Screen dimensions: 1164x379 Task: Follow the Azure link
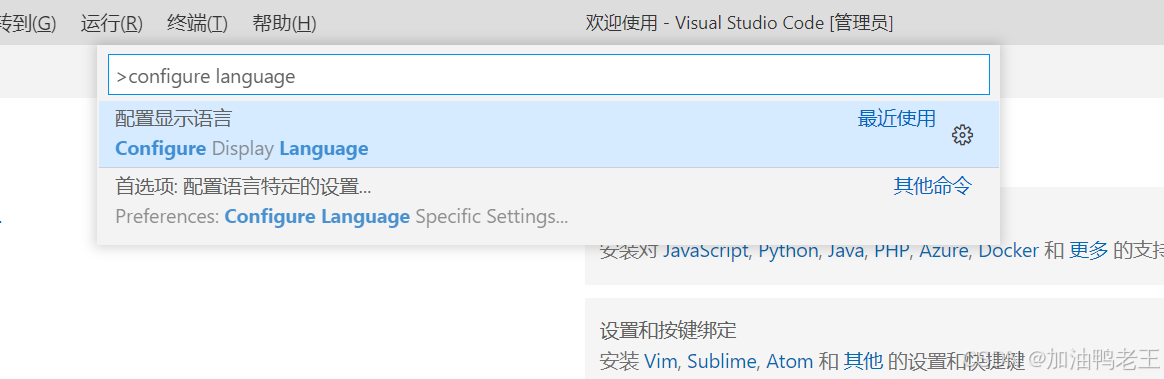(944, 251)
